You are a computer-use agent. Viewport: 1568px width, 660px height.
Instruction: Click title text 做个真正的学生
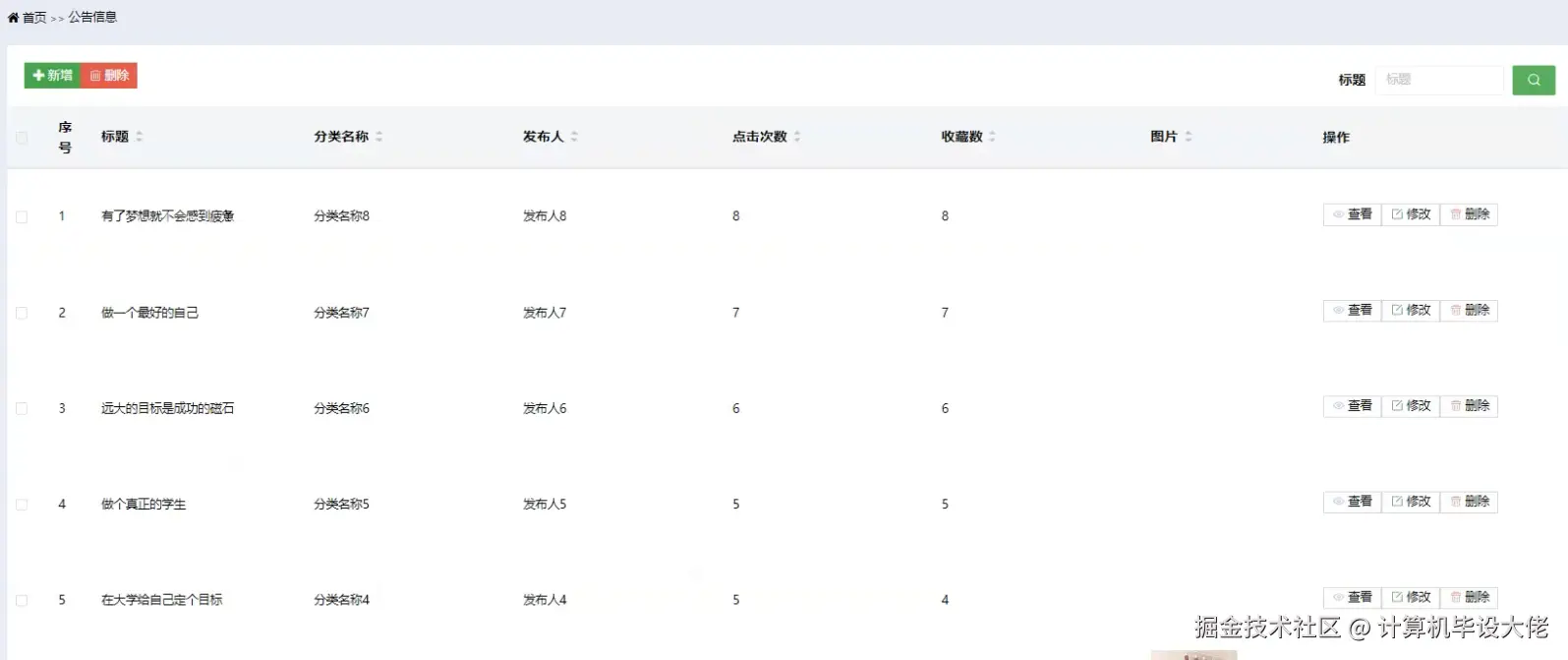(144, 505)
